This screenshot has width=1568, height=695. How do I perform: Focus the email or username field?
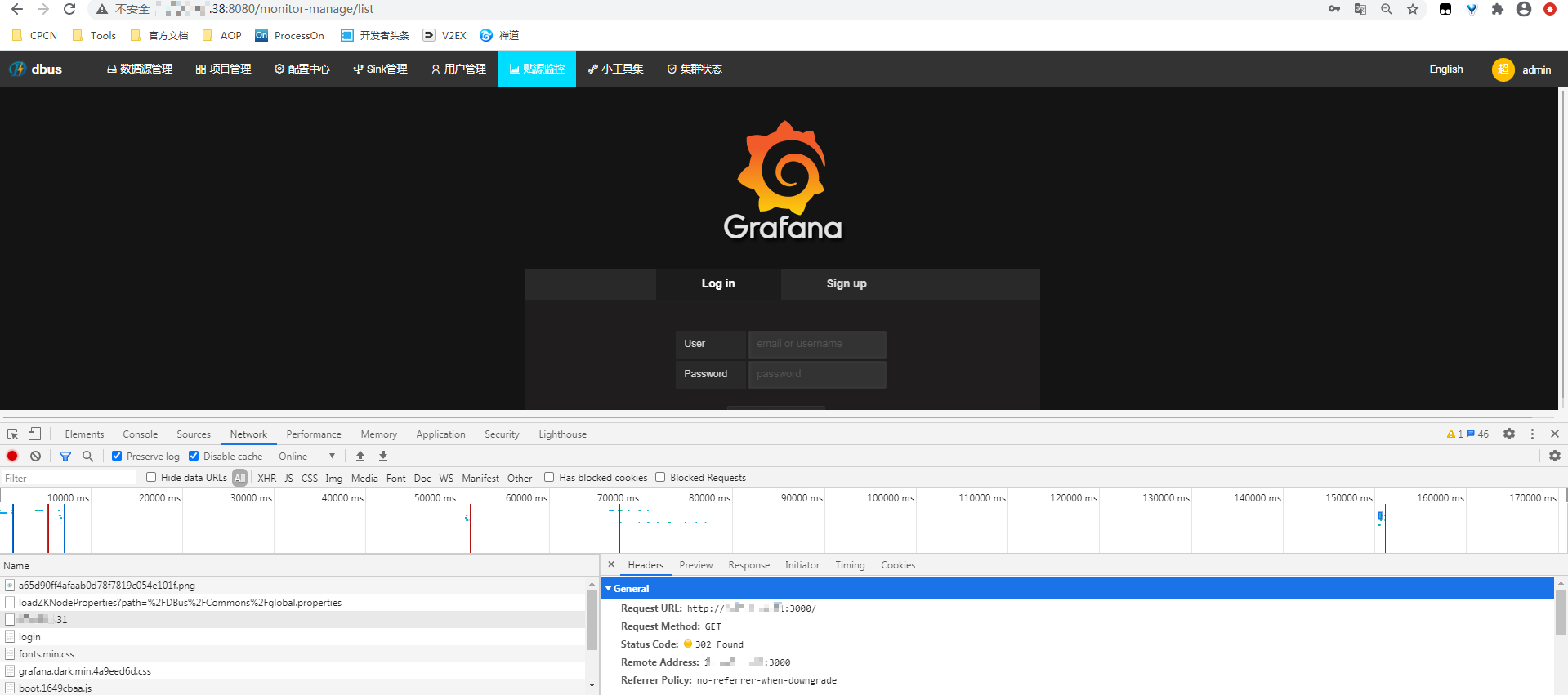pos(817,344)
